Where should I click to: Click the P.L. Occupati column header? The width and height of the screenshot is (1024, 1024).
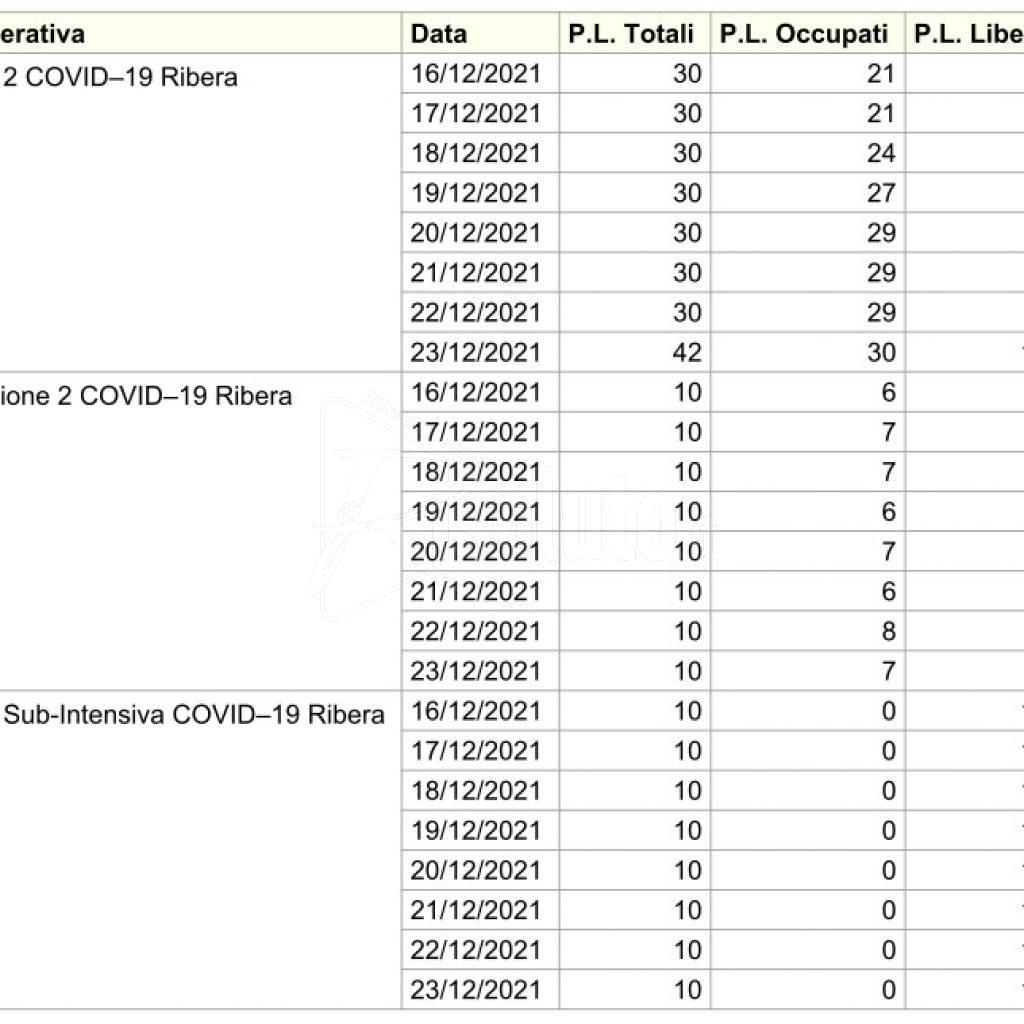coord(804,33)
